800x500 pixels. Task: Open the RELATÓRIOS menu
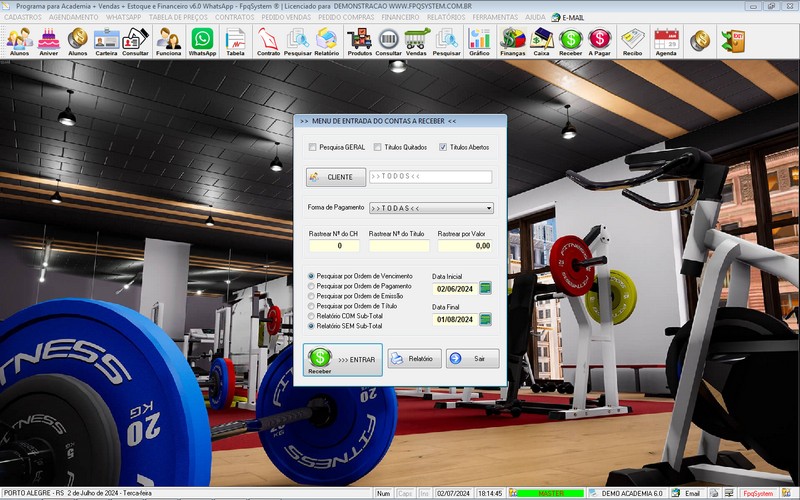click(446, 17)
